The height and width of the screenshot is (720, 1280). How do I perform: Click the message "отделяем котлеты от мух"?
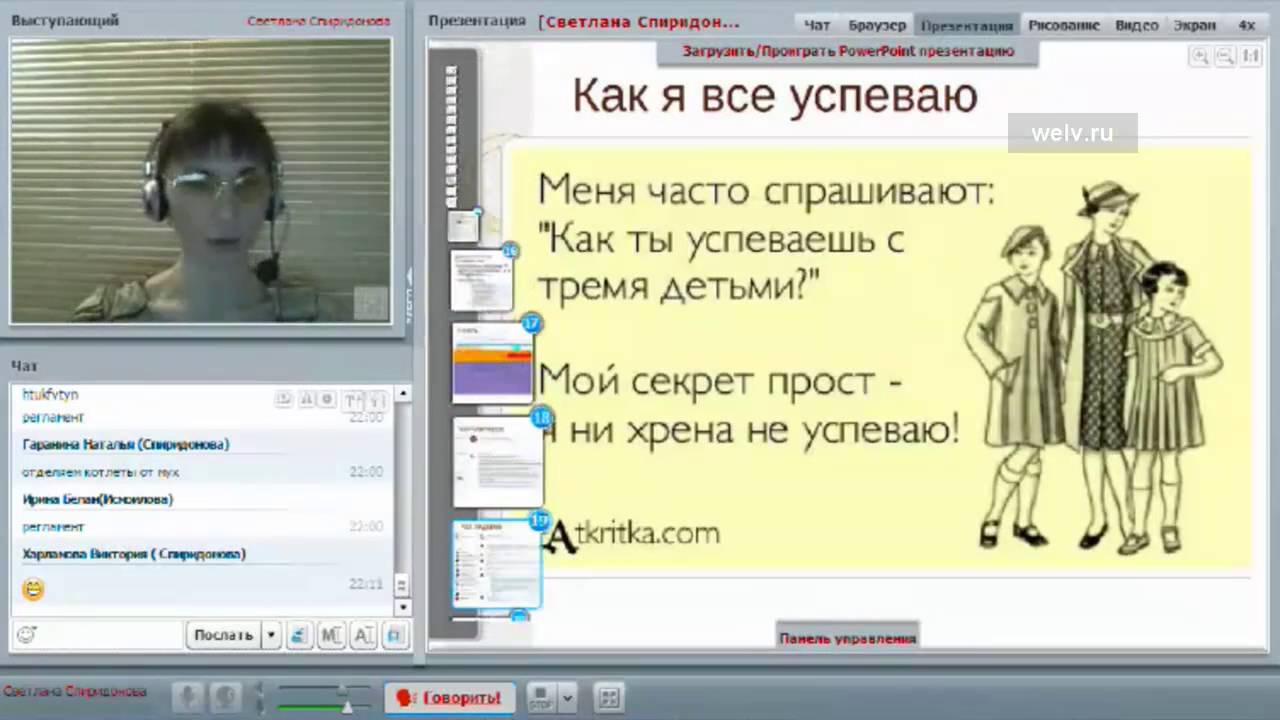[101, 472]
